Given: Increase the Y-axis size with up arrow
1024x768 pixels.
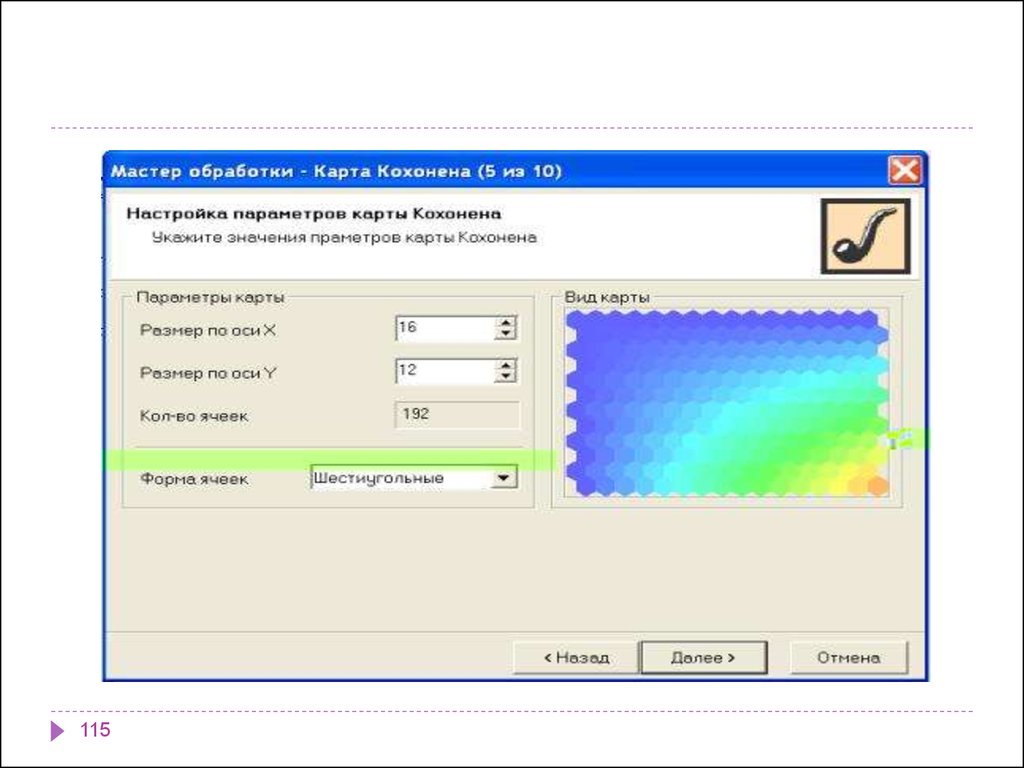Looking at the screenshot, I should pyautogui.click(x=506, y=366).
